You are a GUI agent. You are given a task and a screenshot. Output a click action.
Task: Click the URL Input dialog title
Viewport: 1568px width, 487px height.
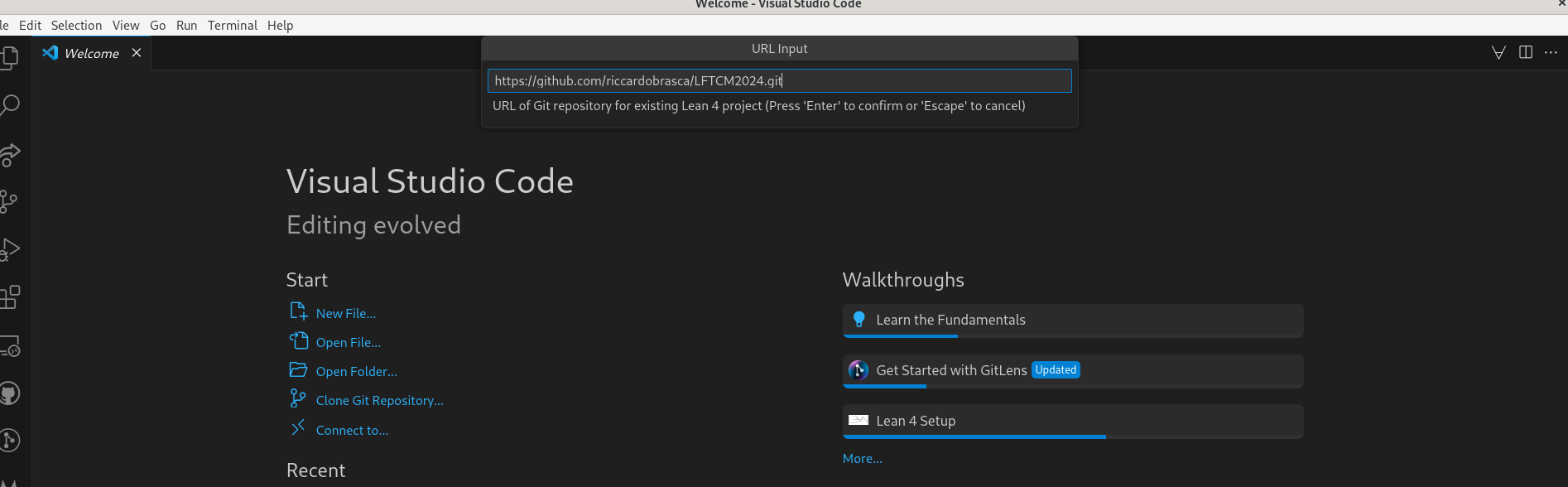779,48
